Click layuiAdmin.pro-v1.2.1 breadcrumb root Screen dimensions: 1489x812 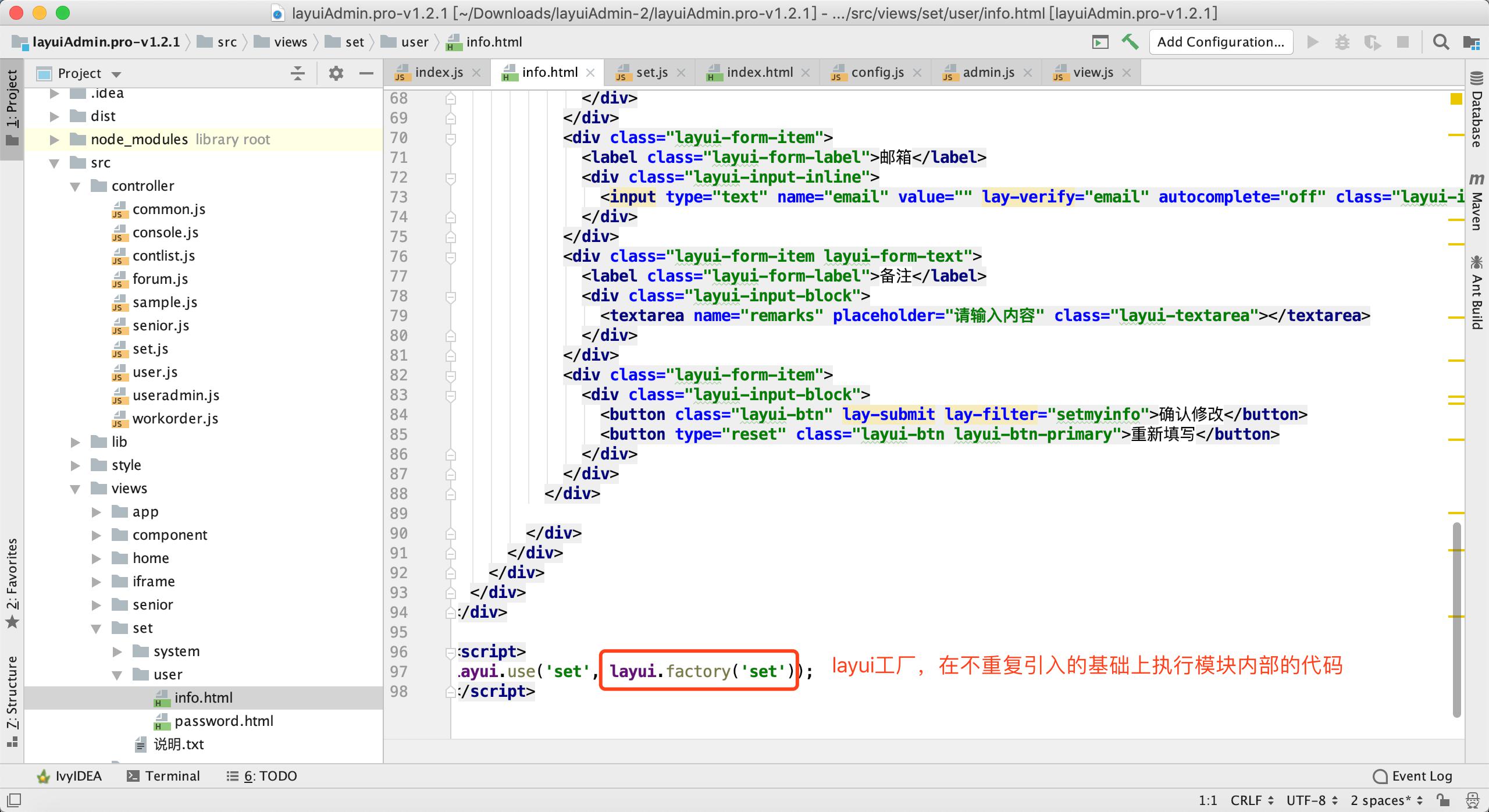tap(97, 42)
